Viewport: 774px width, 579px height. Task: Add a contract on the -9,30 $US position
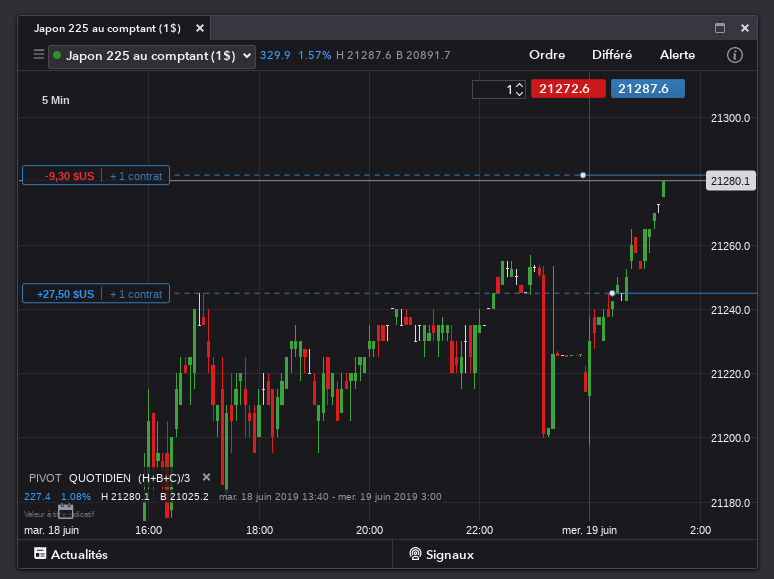[x=136, y=176]
